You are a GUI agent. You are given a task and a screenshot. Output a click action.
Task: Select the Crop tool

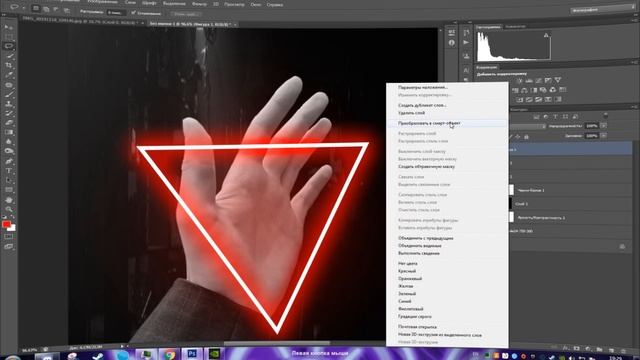click(9, 65)
